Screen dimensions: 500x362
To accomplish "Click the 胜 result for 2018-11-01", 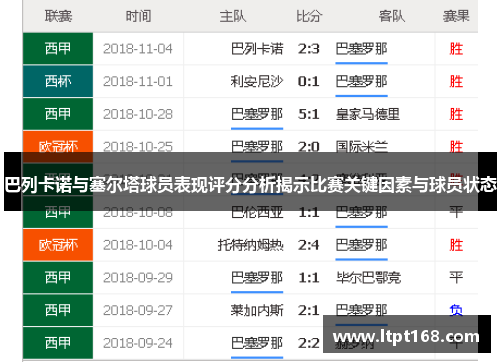I will point(456,82).
